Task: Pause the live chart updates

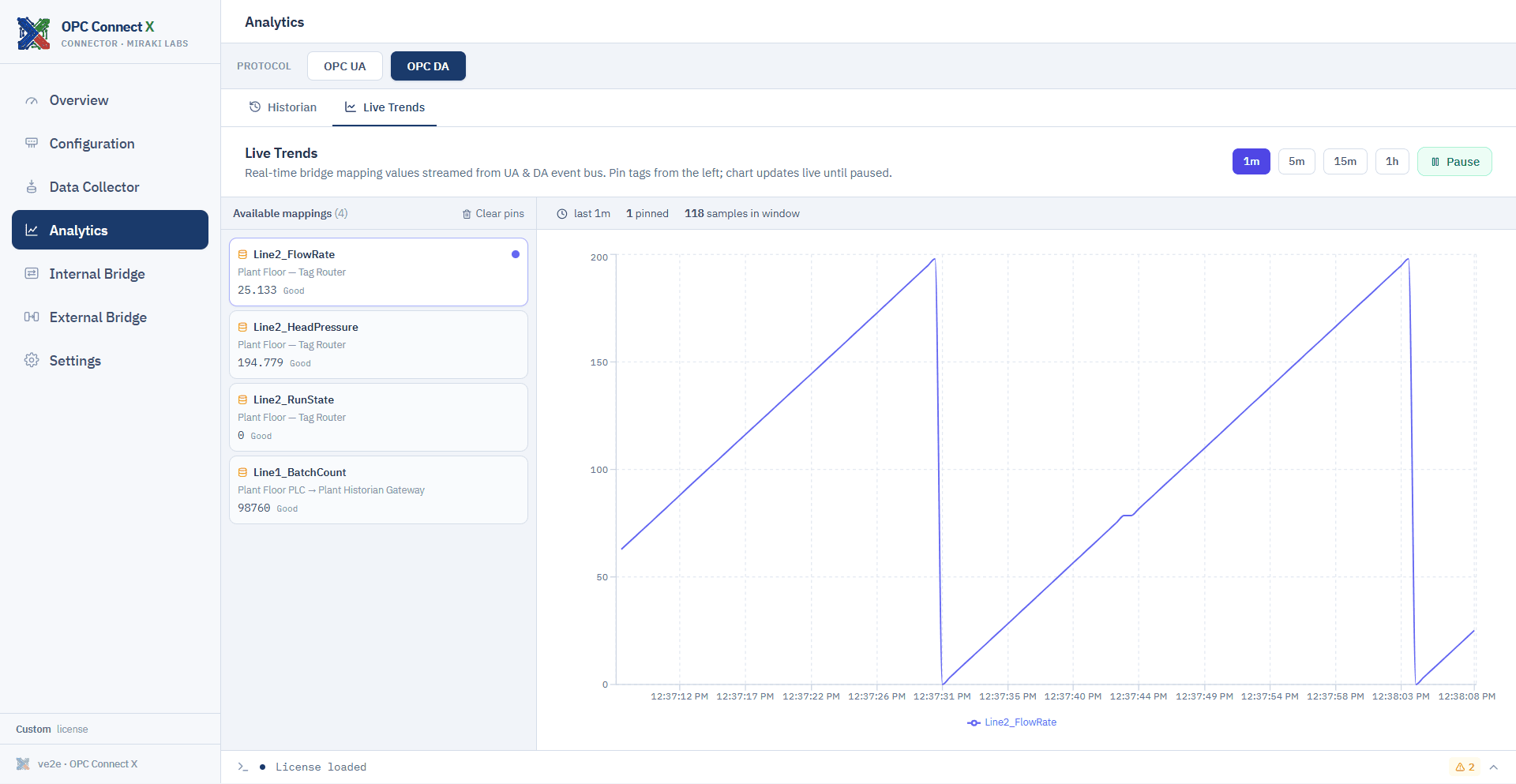Action: [1454, 162]
